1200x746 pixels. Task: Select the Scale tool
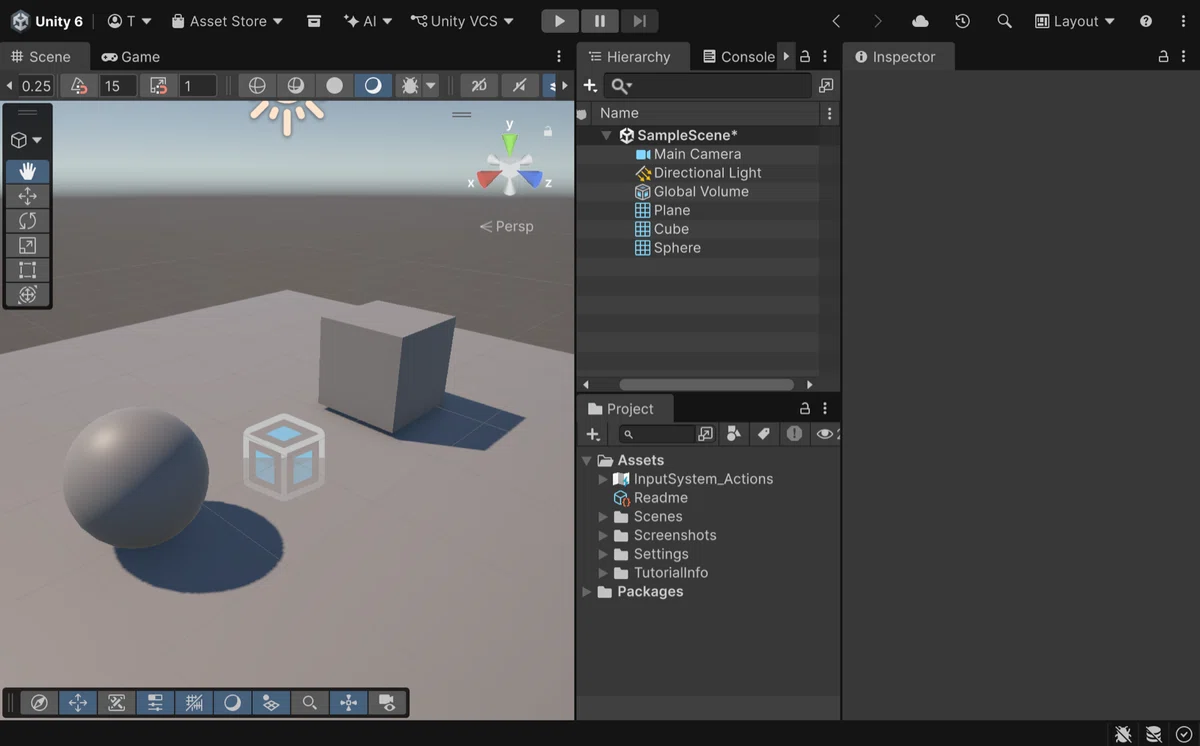[27, 246]
